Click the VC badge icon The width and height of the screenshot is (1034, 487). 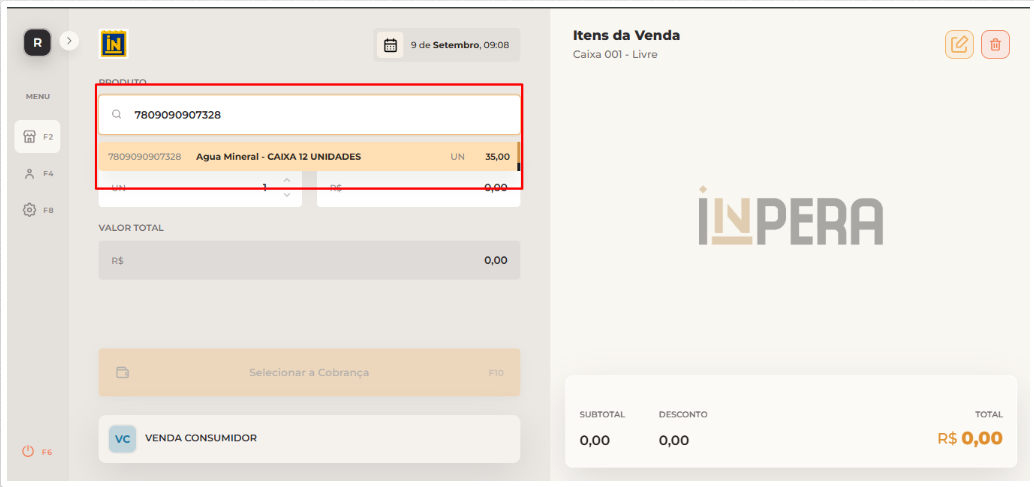click(x=123, y=439)
